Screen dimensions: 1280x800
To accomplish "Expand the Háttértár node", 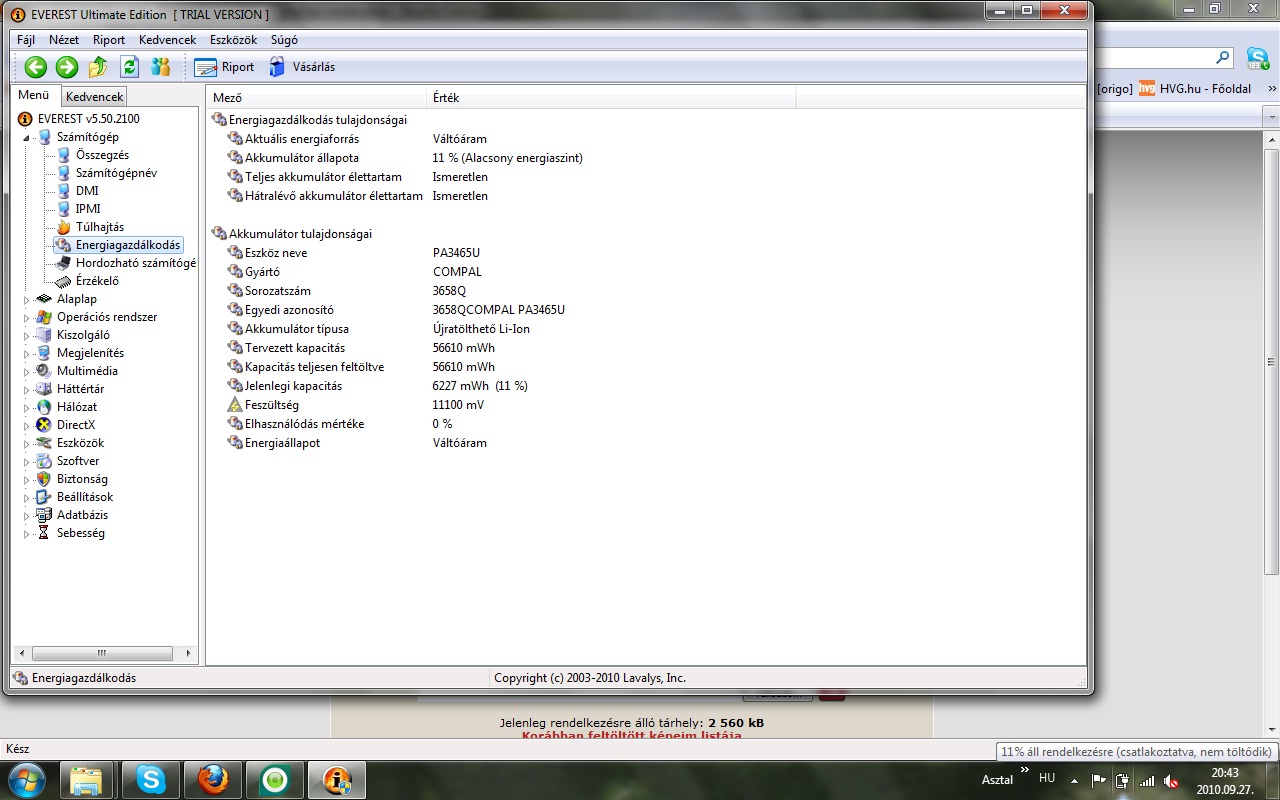I will tap(28, 389).
